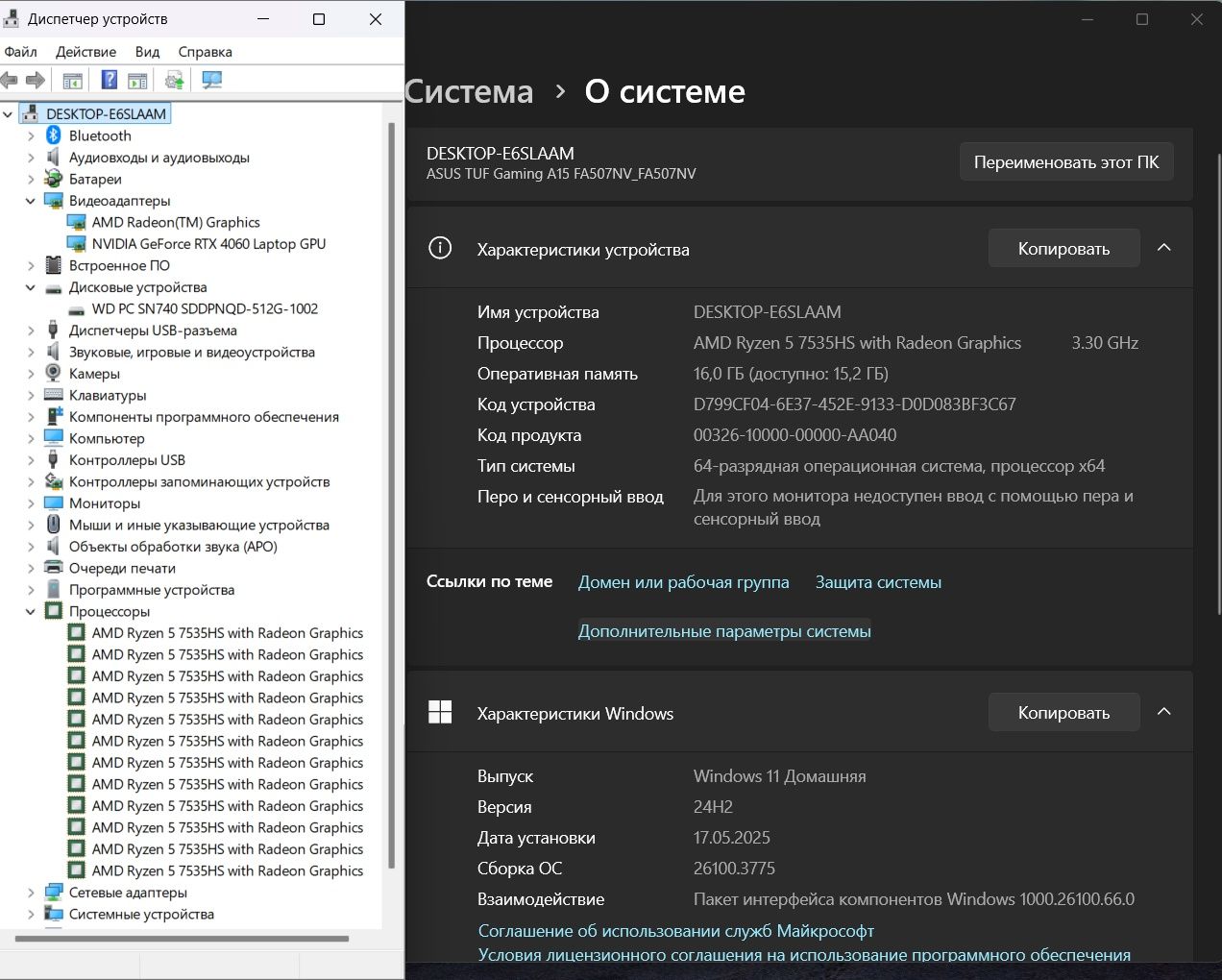Collapse the Характеристики устройства section chevron
Image resolution: width=1222 pixels, height=980 pixels.
pos(1164,248)
